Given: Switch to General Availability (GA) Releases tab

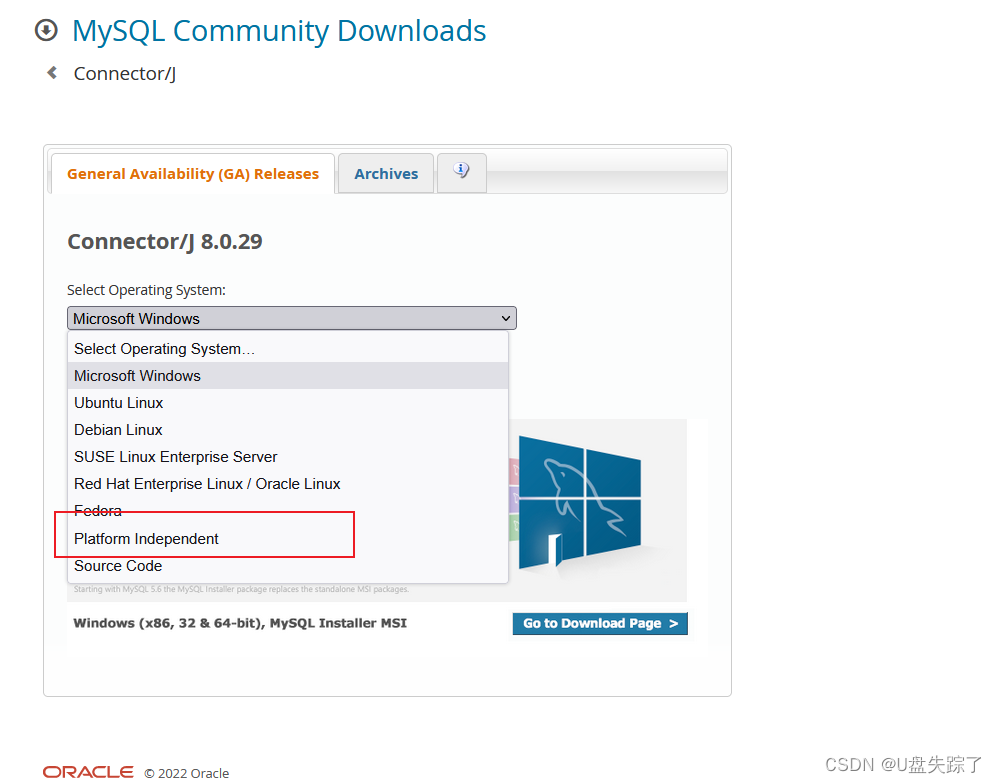Looking at the screenshot, I should pos(193,174).
